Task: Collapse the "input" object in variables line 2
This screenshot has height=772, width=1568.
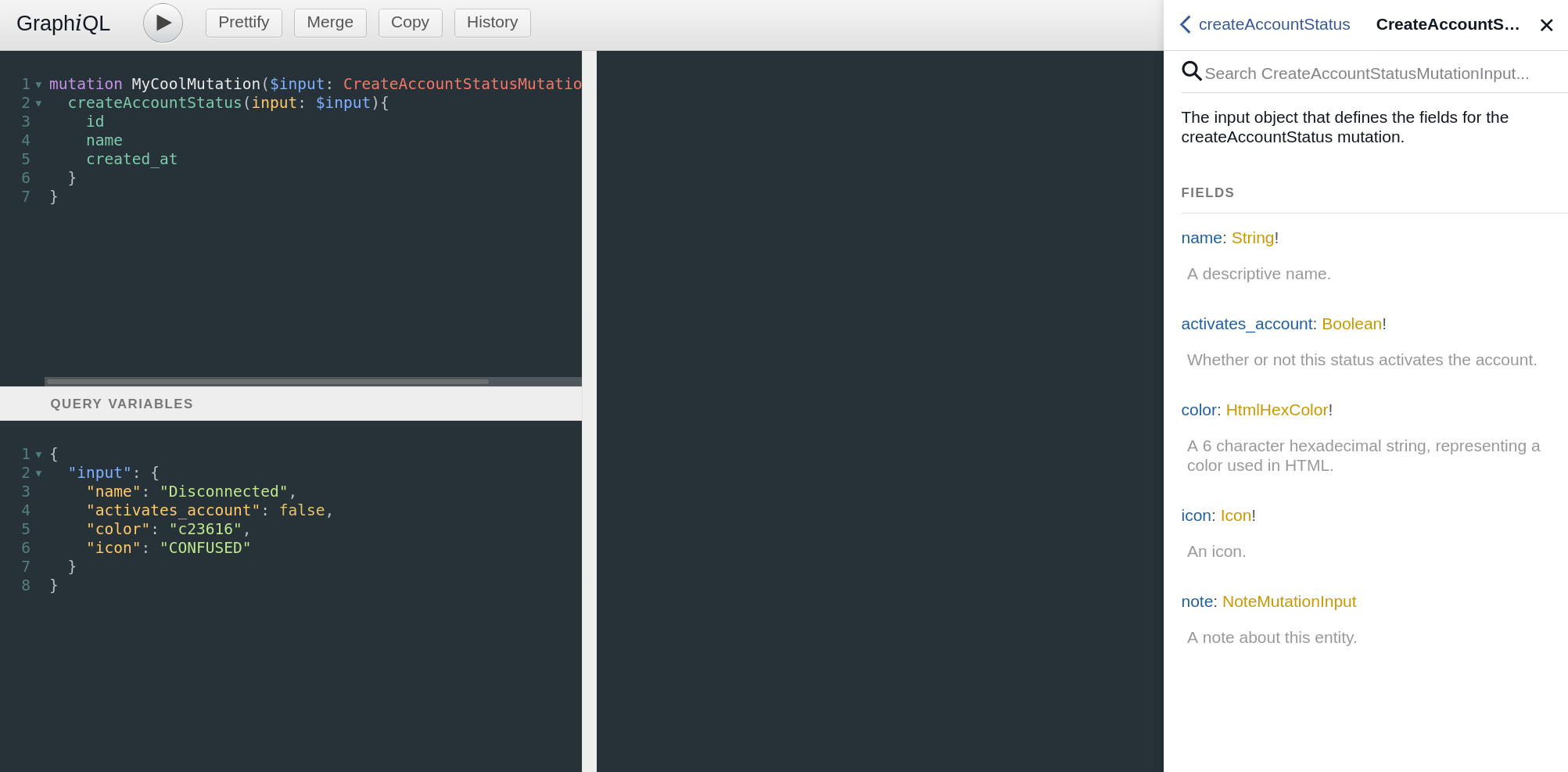Action: (x=38, y=473)
